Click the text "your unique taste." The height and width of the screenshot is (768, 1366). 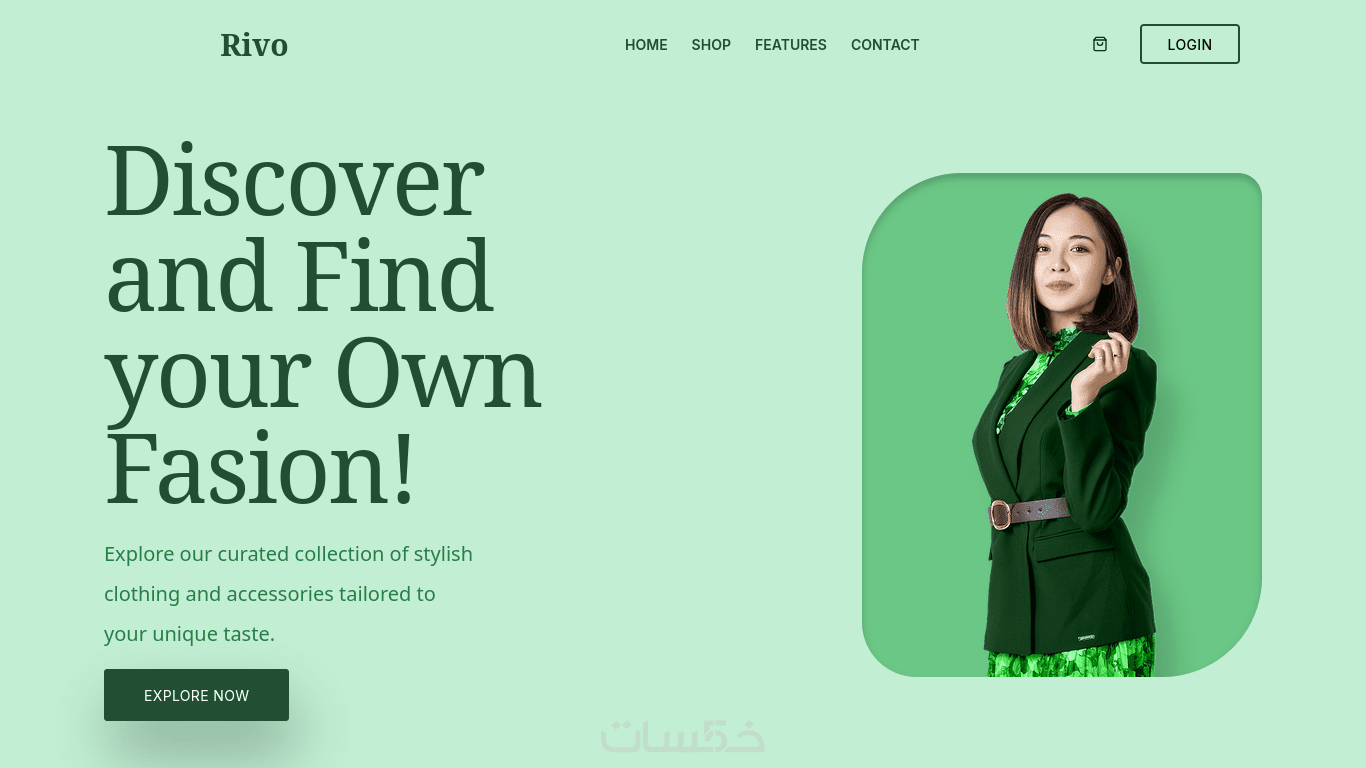click(x=189, y=634)
